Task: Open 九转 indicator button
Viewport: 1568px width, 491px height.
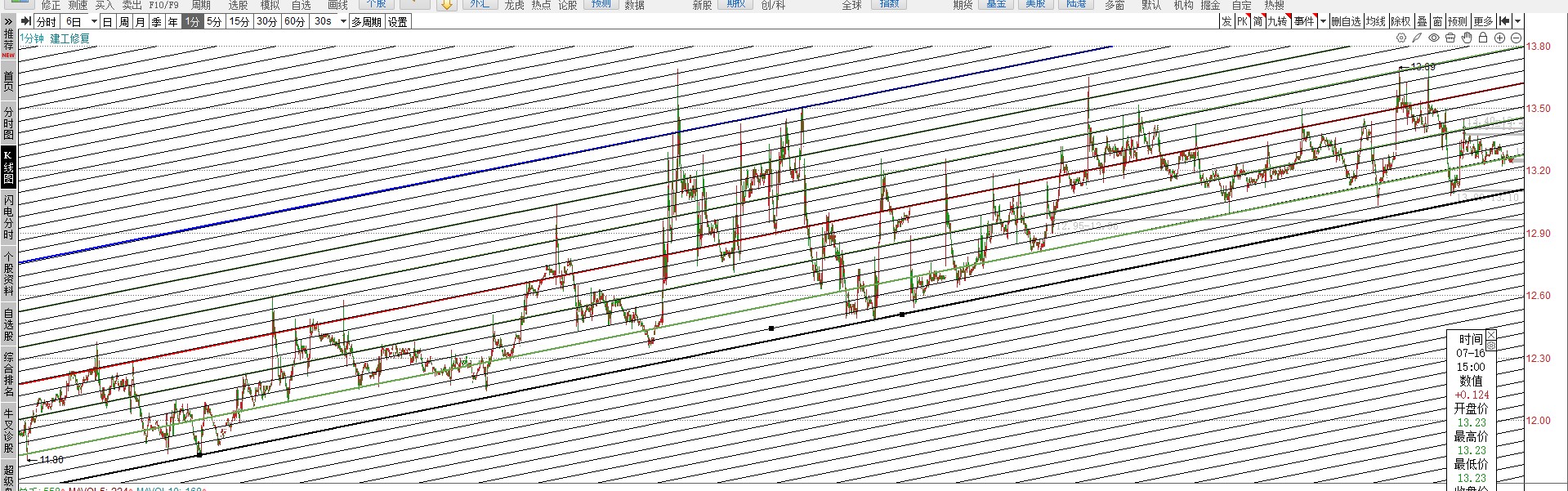Action: [1279, 21]
